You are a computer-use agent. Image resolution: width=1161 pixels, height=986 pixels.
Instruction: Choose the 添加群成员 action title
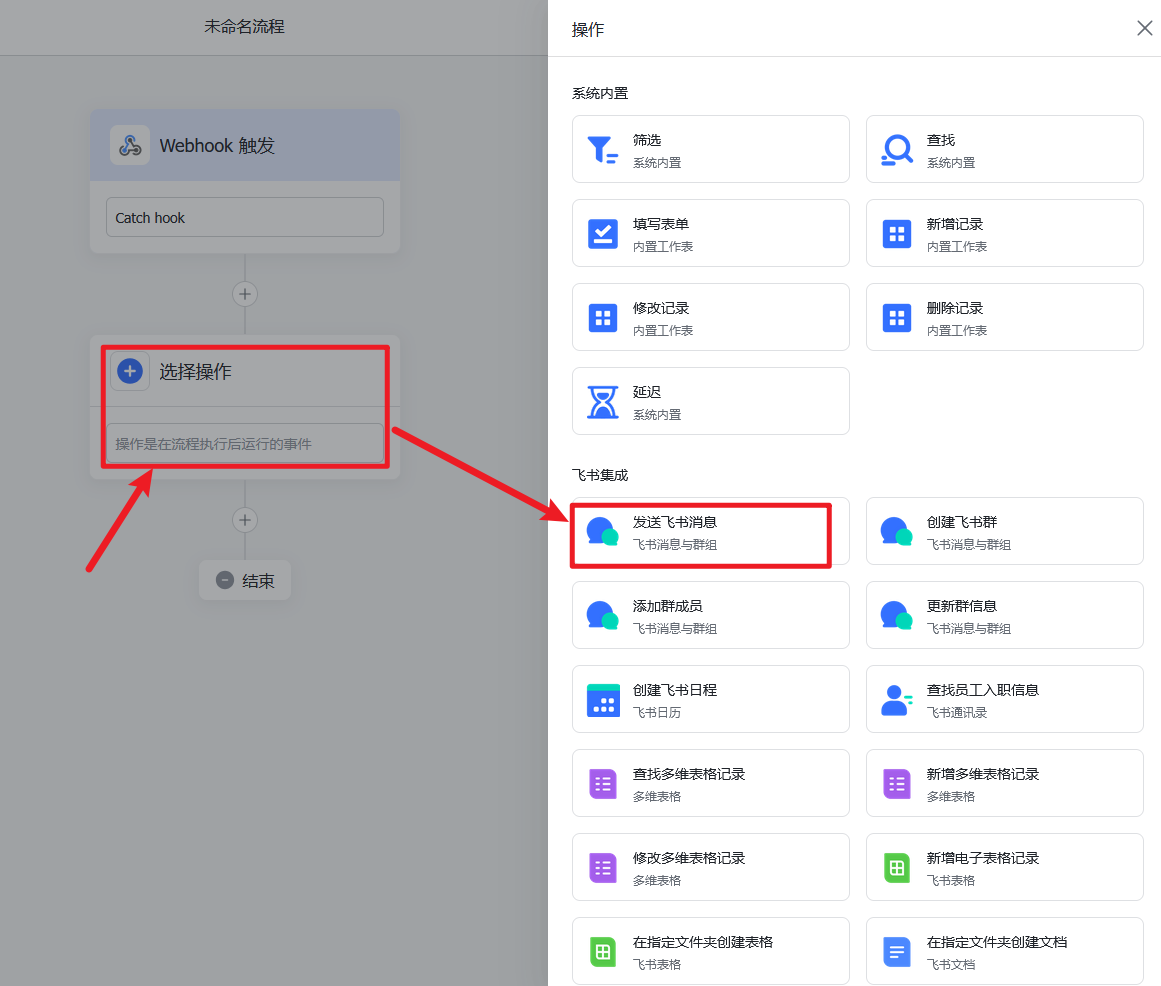[667, 606]
